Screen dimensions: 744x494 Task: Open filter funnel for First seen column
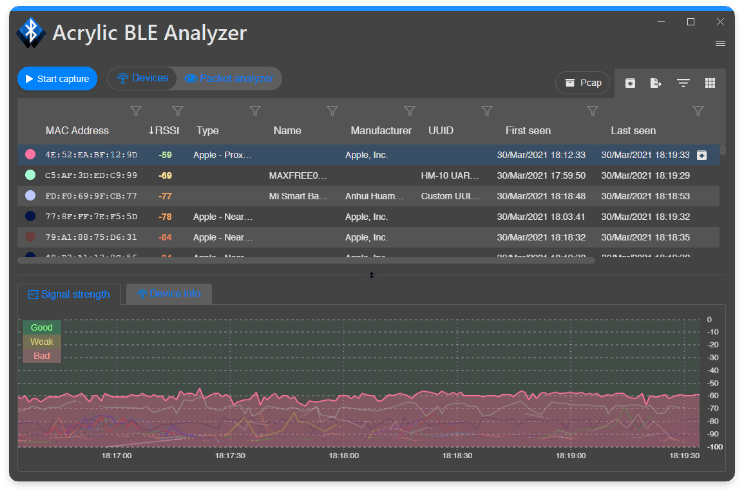(592, 111)
